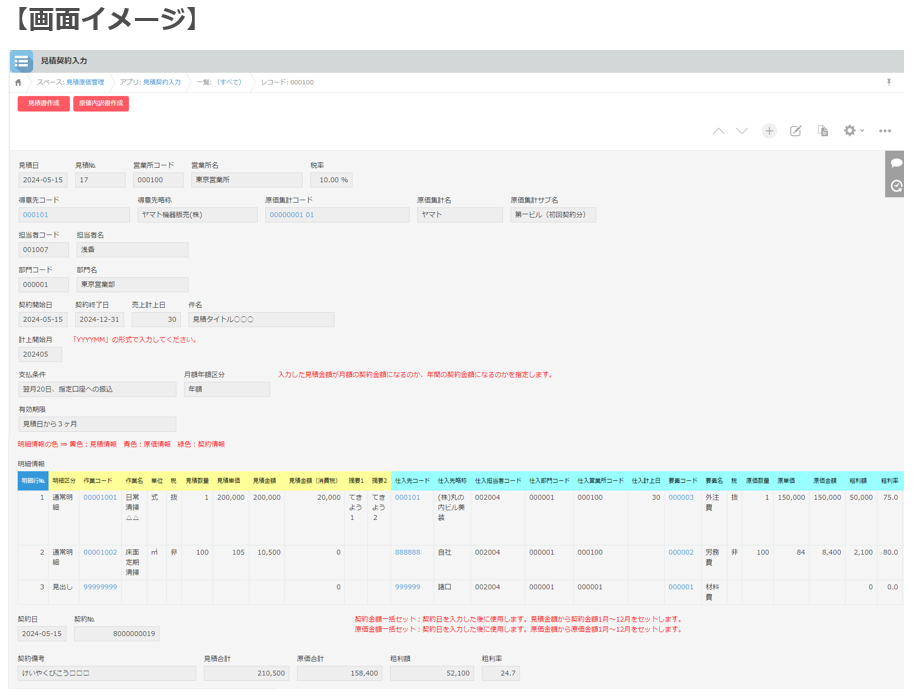Click the 契約備考 field けいやくびこう□□□

click(107, 674)
